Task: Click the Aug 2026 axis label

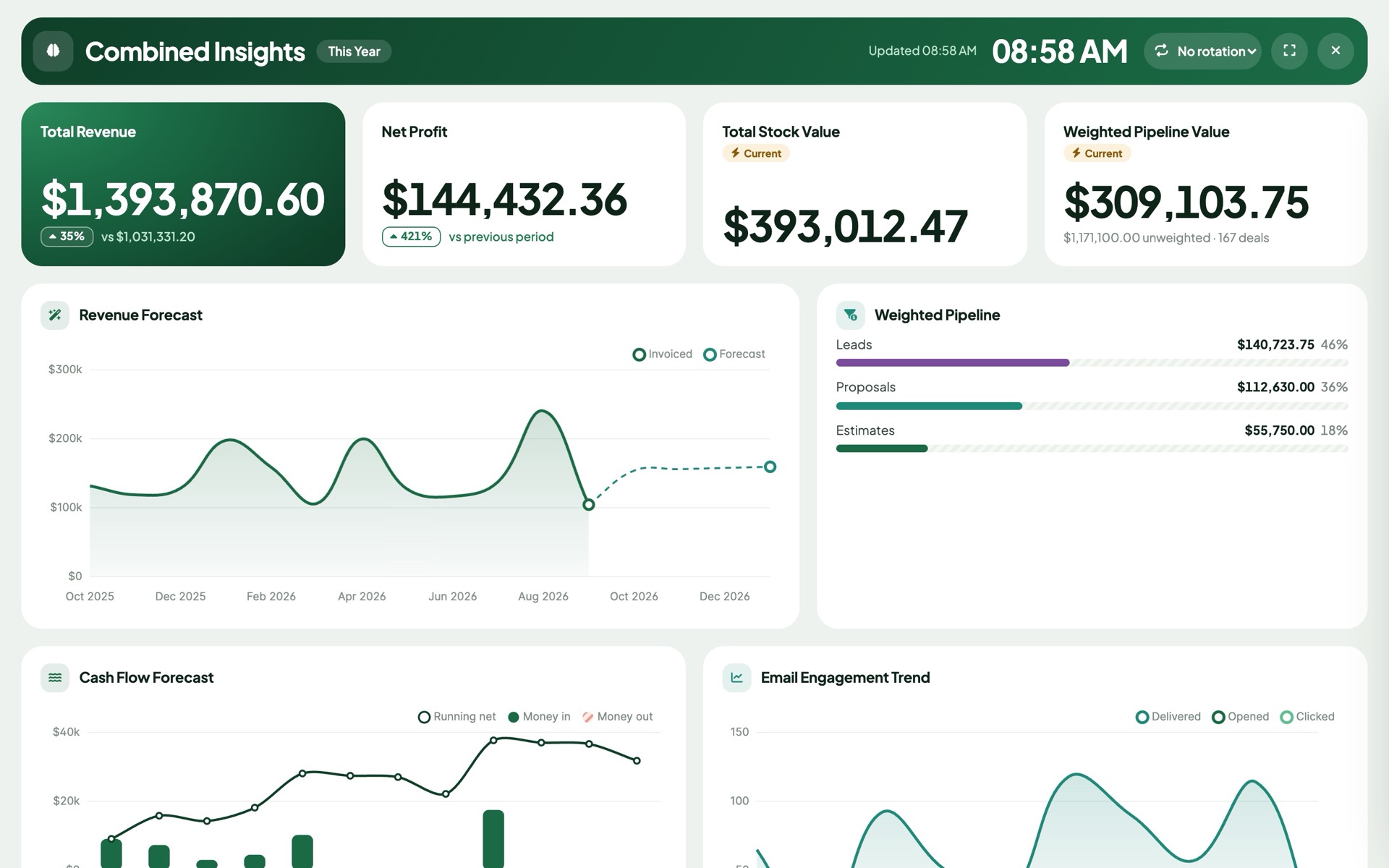Action: (543, 596)
